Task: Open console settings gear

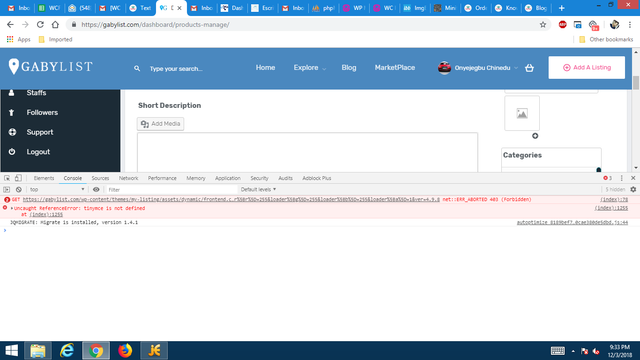Action: click(633, 189)
